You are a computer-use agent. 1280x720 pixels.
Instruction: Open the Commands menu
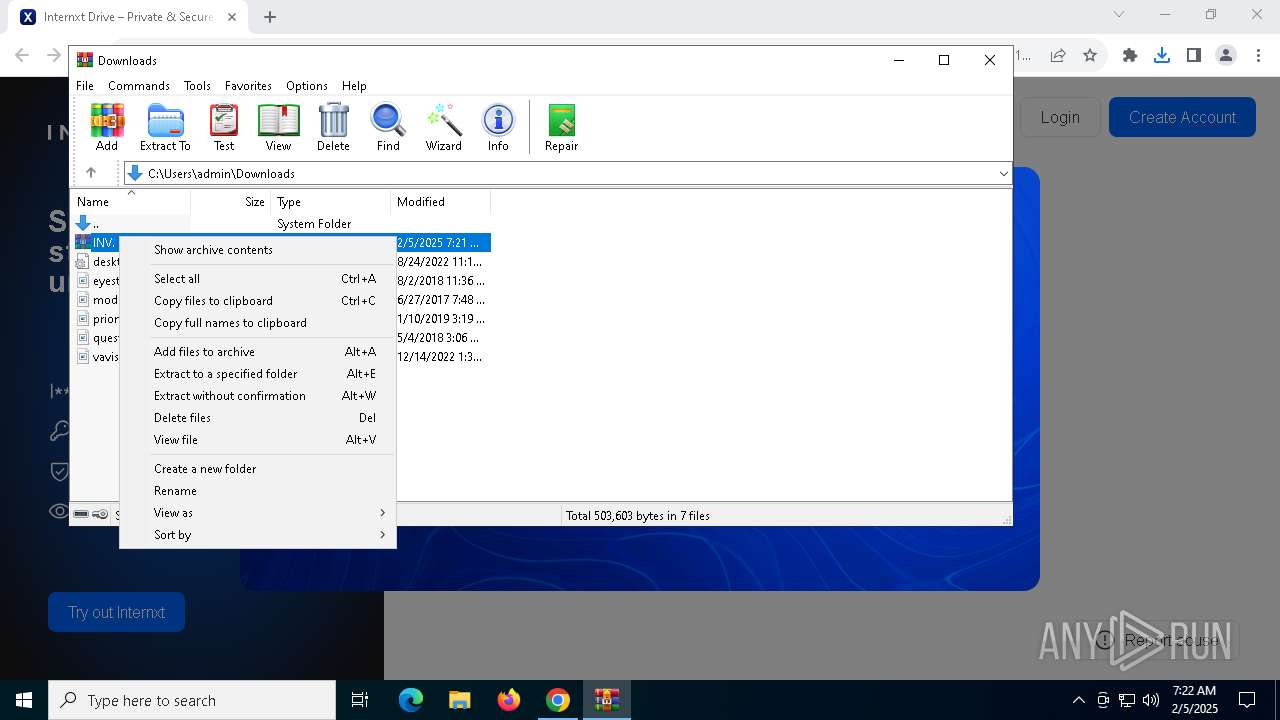139,86
